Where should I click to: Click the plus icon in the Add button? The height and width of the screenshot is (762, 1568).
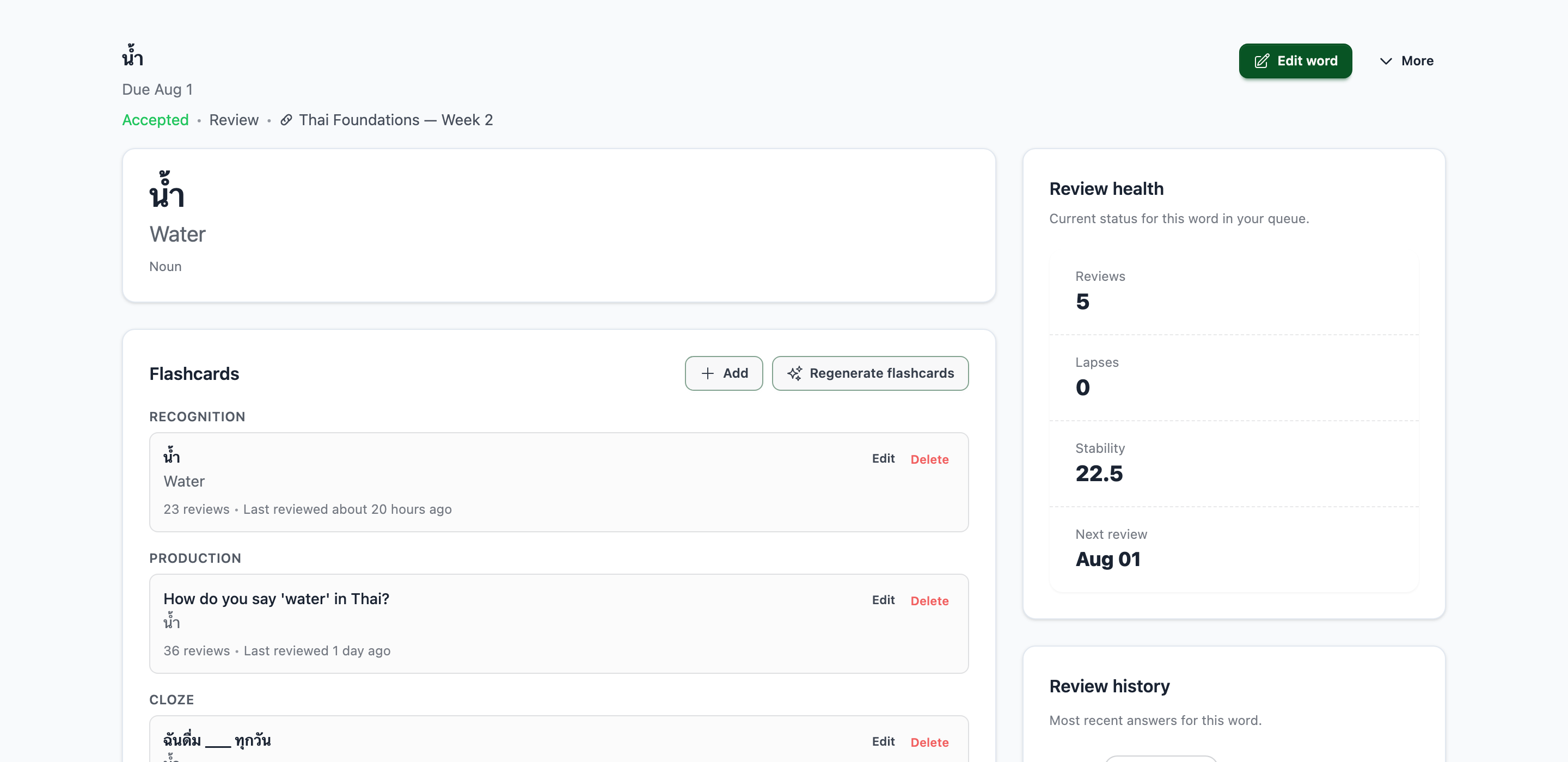[707, 373]
